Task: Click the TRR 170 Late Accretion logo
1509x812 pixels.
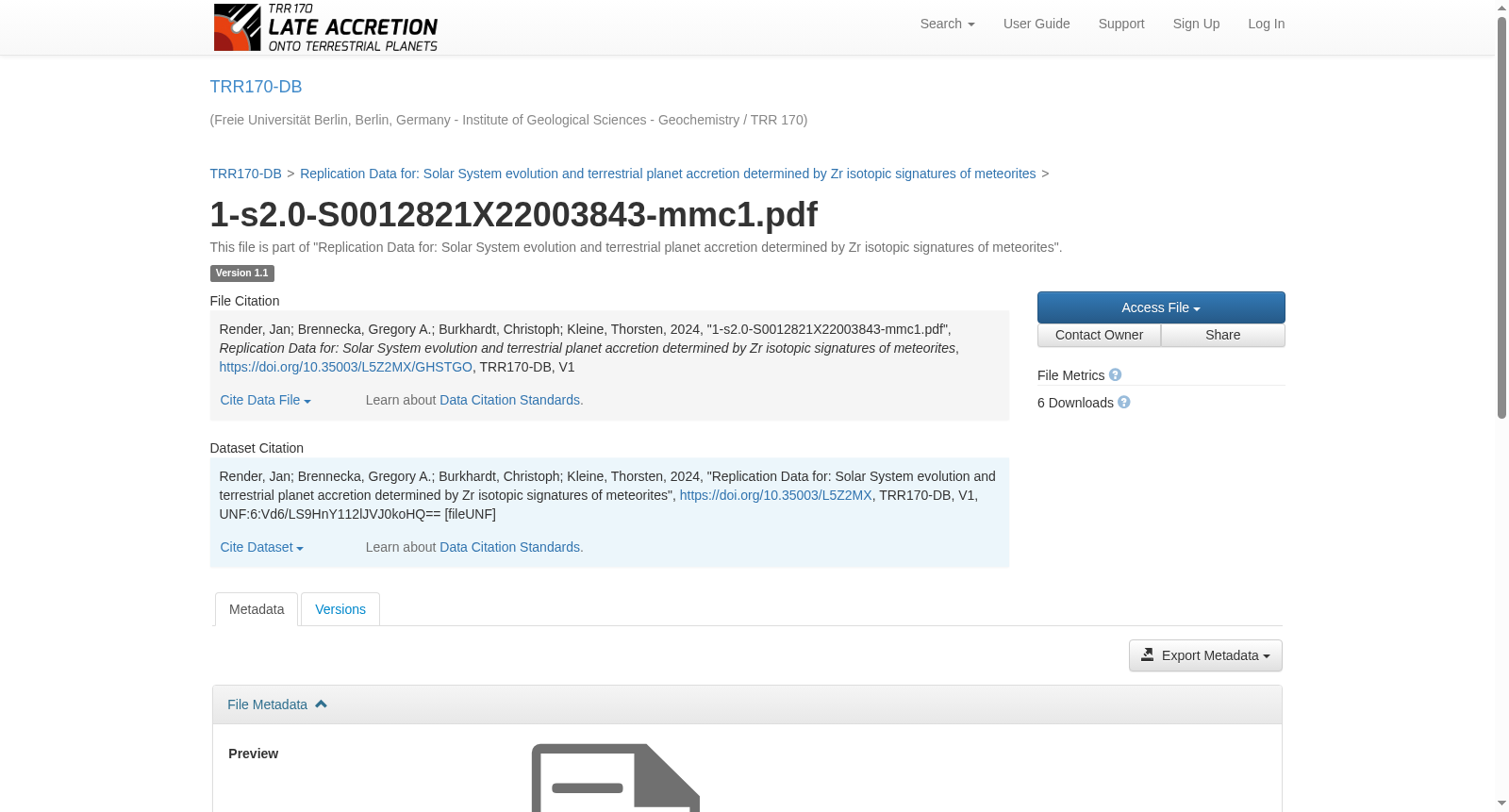Action: (x=325, y=27)
